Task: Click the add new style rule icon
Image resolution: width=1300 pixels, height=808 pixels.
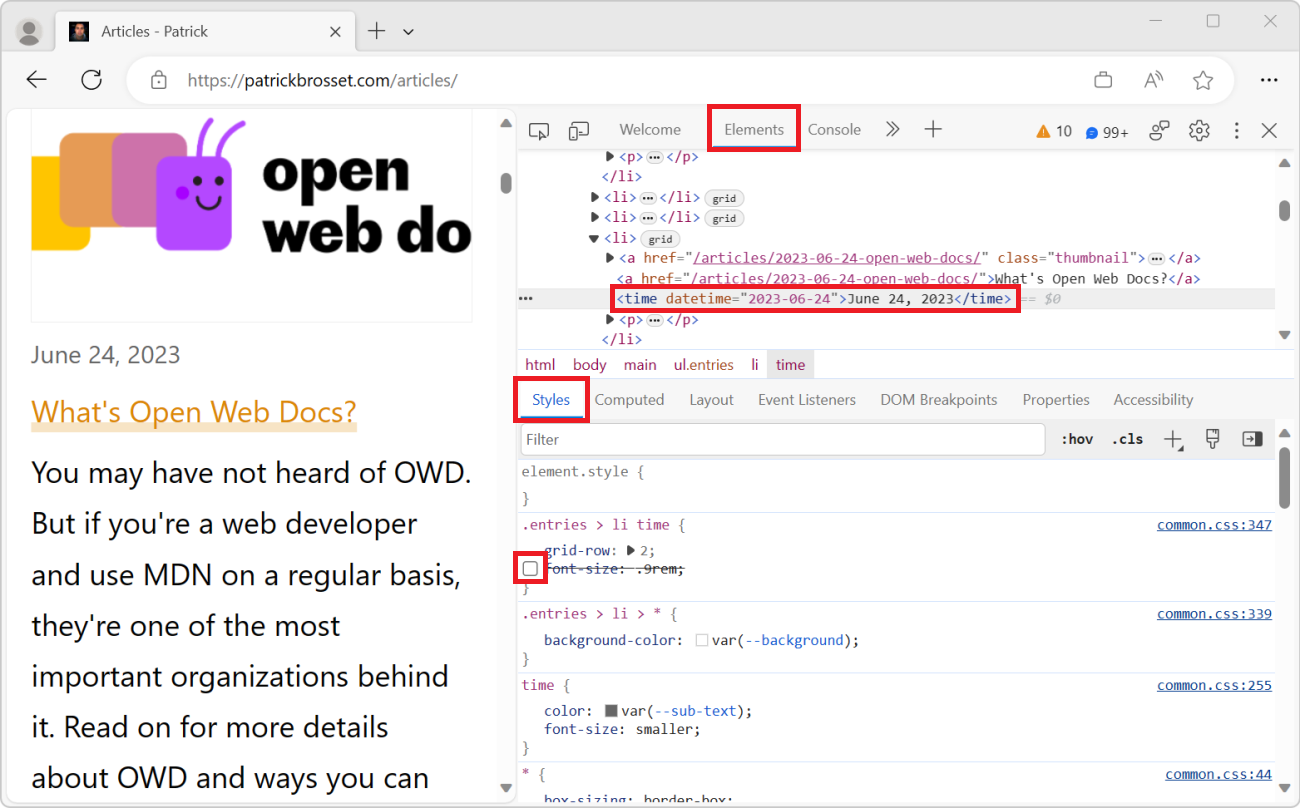Action: point(1174,440)
